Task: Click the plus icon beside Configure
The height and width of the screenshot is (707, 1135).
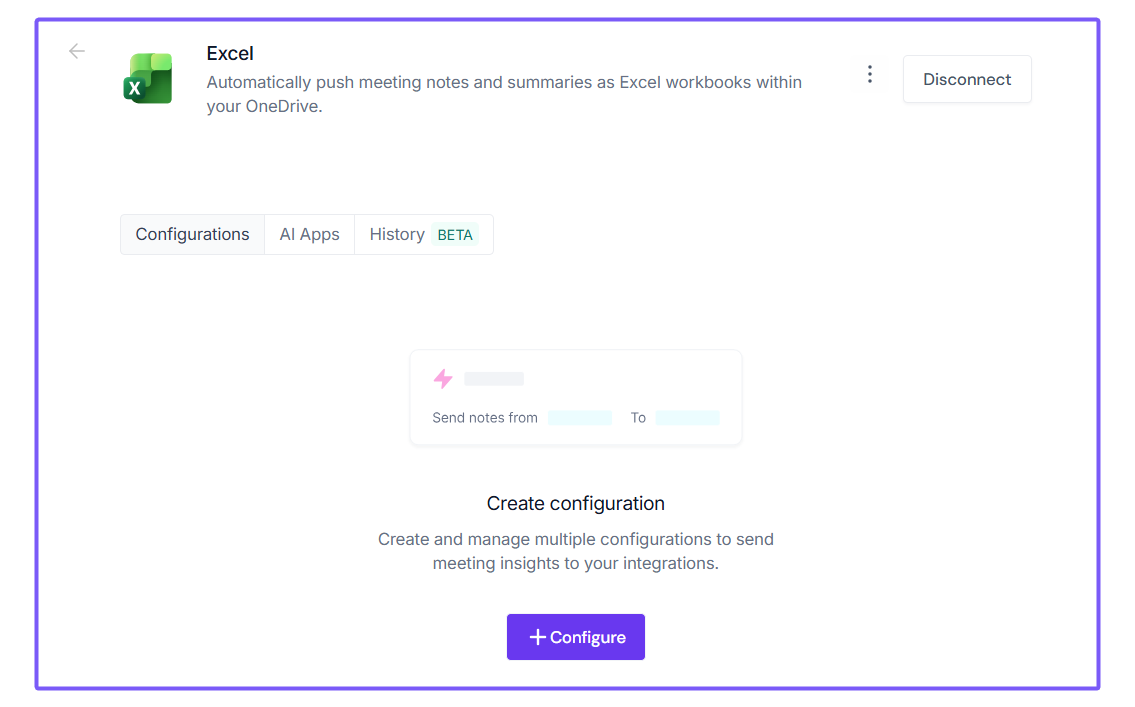Action: (537, 637)
